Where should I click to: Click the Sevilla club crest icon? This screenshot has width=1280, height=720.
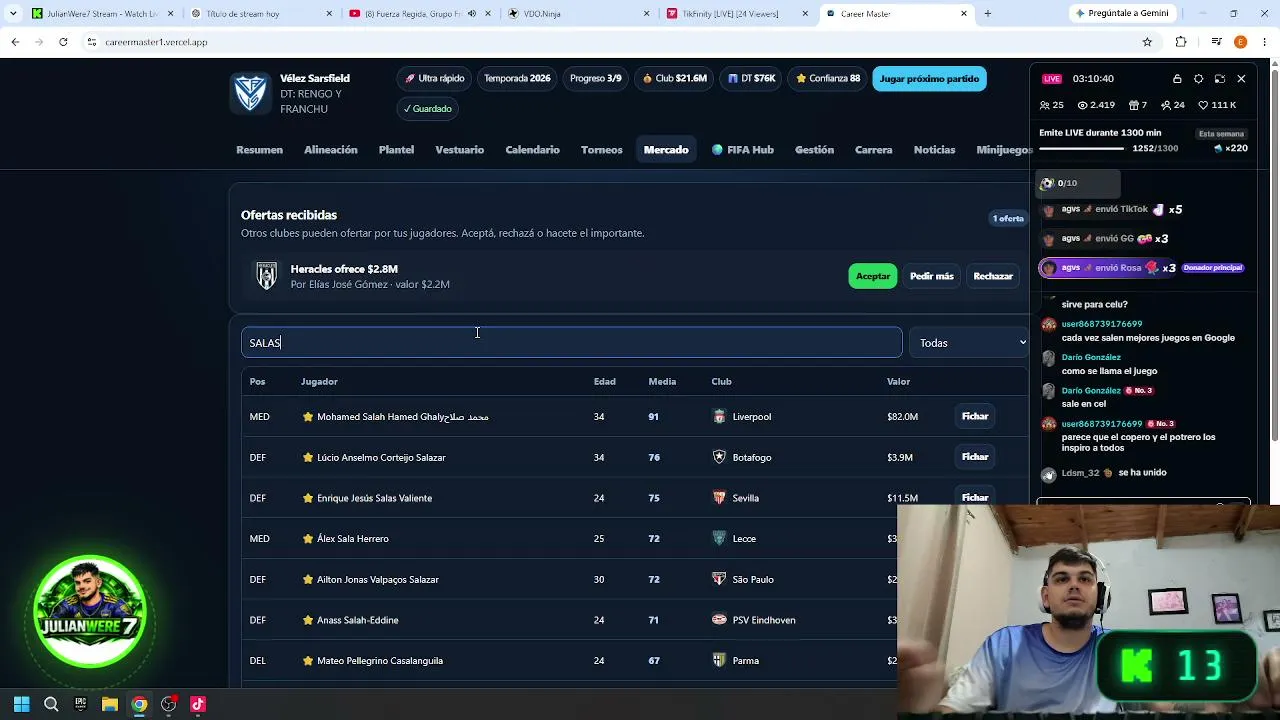tap(719, 498)
